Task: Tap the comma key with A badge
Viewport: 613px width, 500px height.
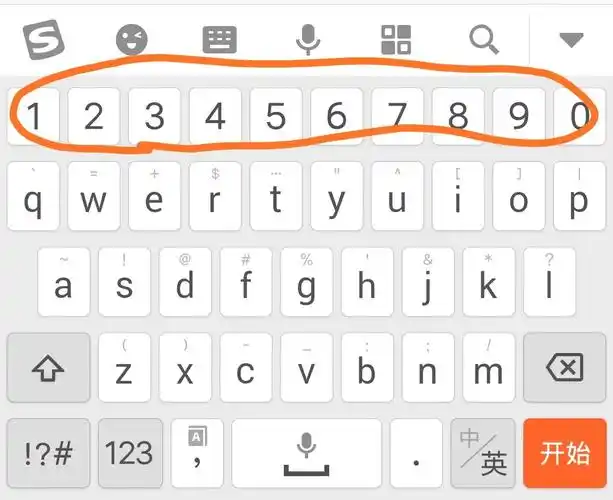Action: pos(197,453)
